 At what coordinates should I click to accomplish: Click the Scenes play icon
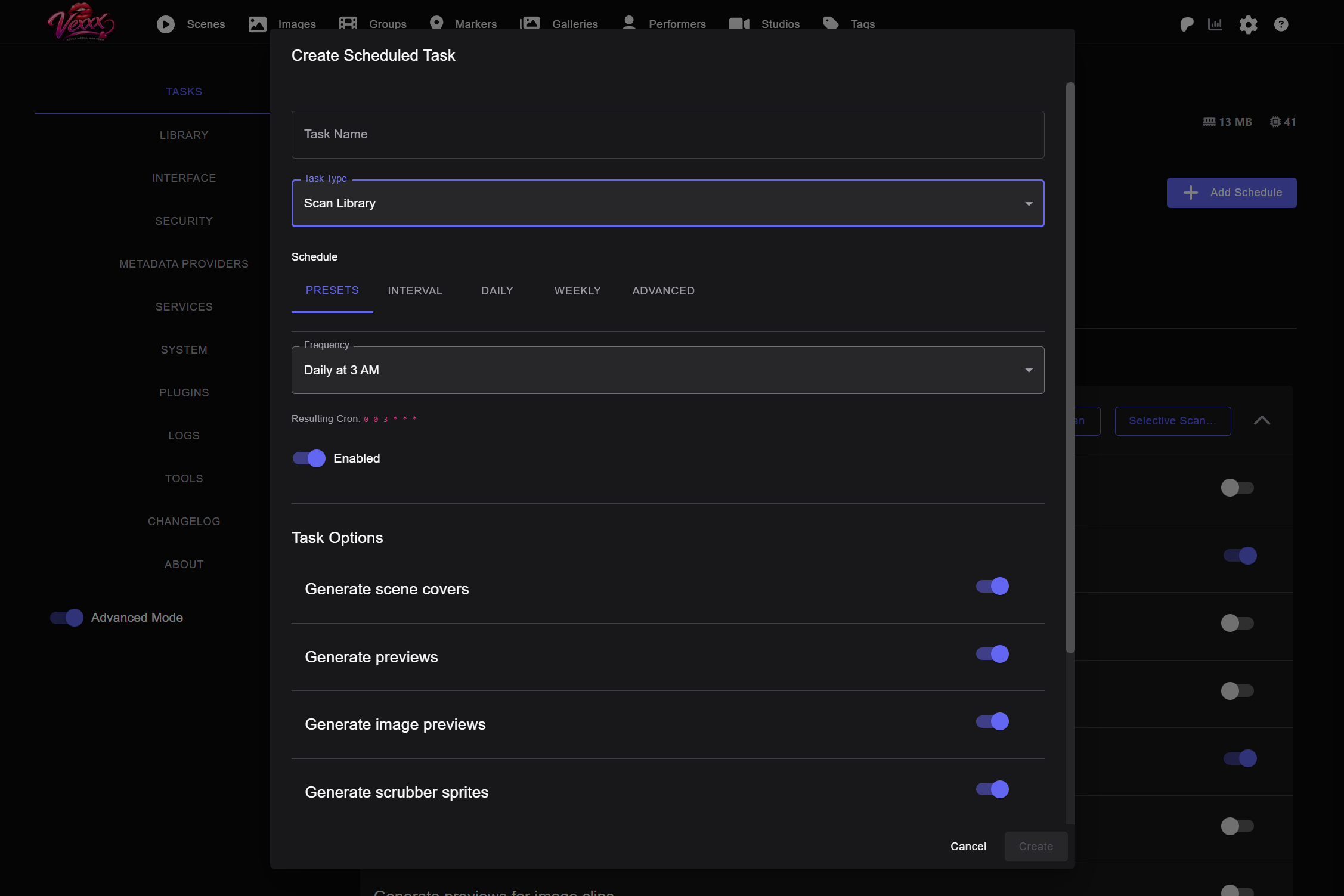click(166, 24)
